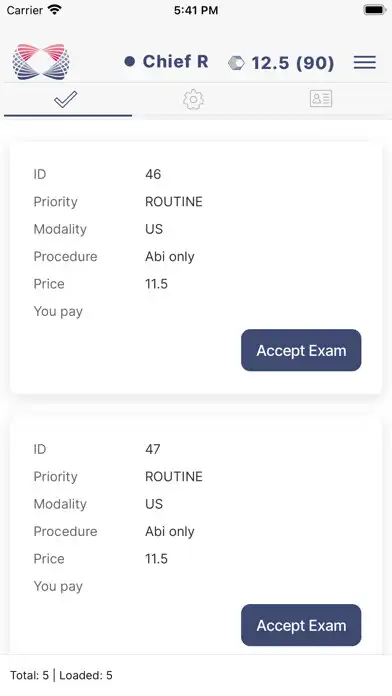Tap ROUTINE priority on exam 46
Screen dimensions: 392x696
click(174, 202)
